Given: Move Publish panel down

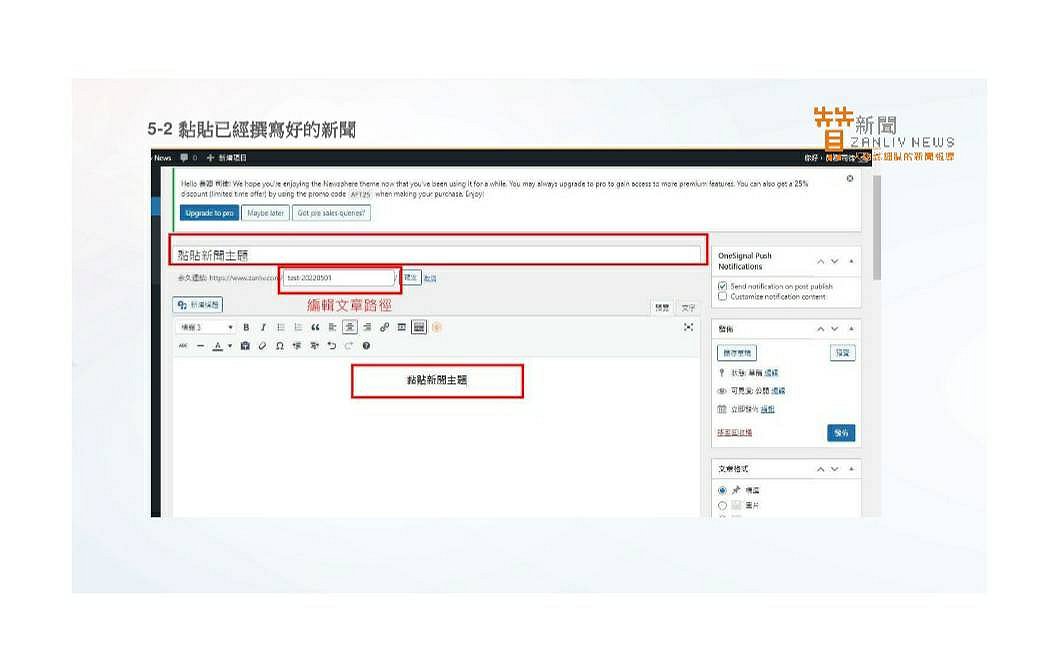Looking at the screenshot, I should click(834, 329).
